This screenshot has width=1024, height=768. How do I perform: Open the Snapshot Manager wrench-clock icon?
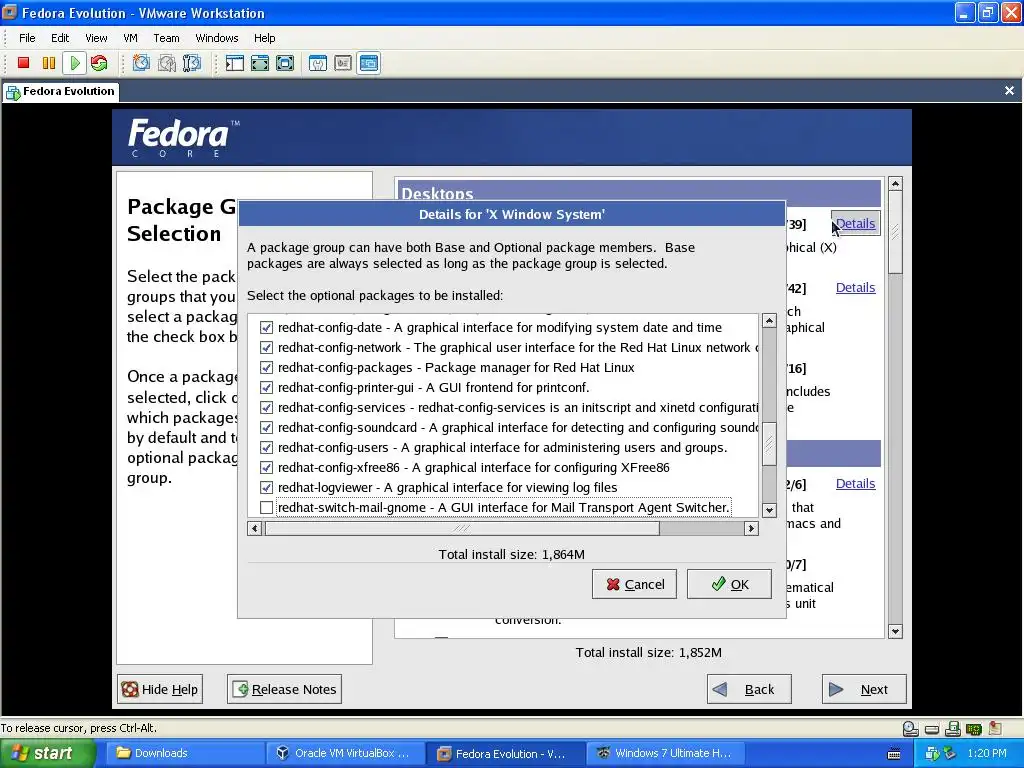(x=192, y=63)
